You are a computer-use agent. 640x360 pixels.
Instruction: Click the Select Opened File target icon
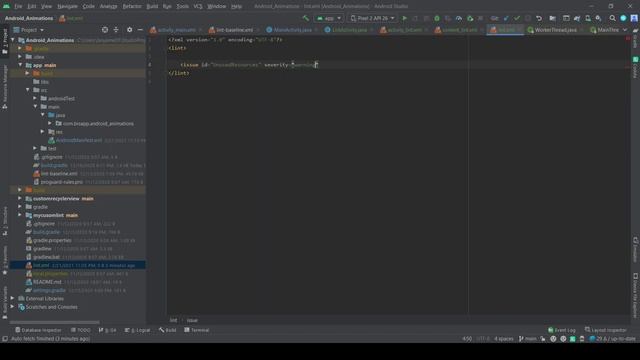tap(105, 30)
